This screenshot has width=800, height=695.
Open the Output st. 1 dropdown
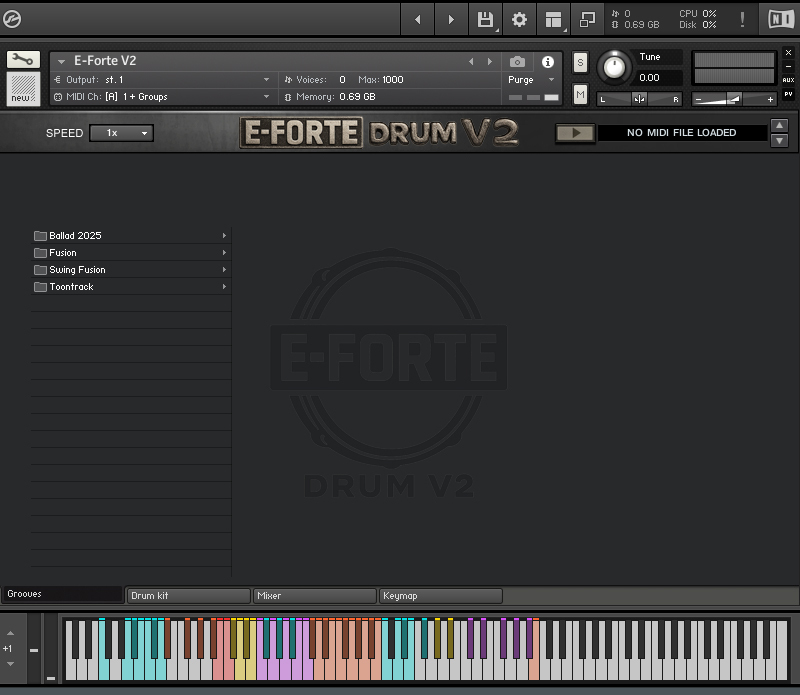coord(266,80)
